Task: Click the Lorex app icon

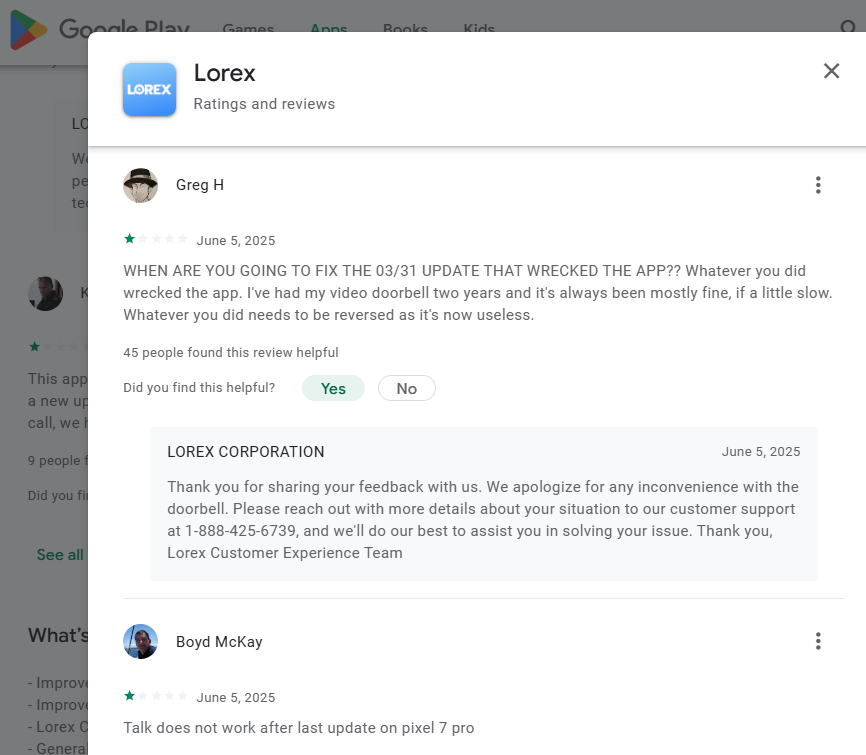Action: (149, 89)
